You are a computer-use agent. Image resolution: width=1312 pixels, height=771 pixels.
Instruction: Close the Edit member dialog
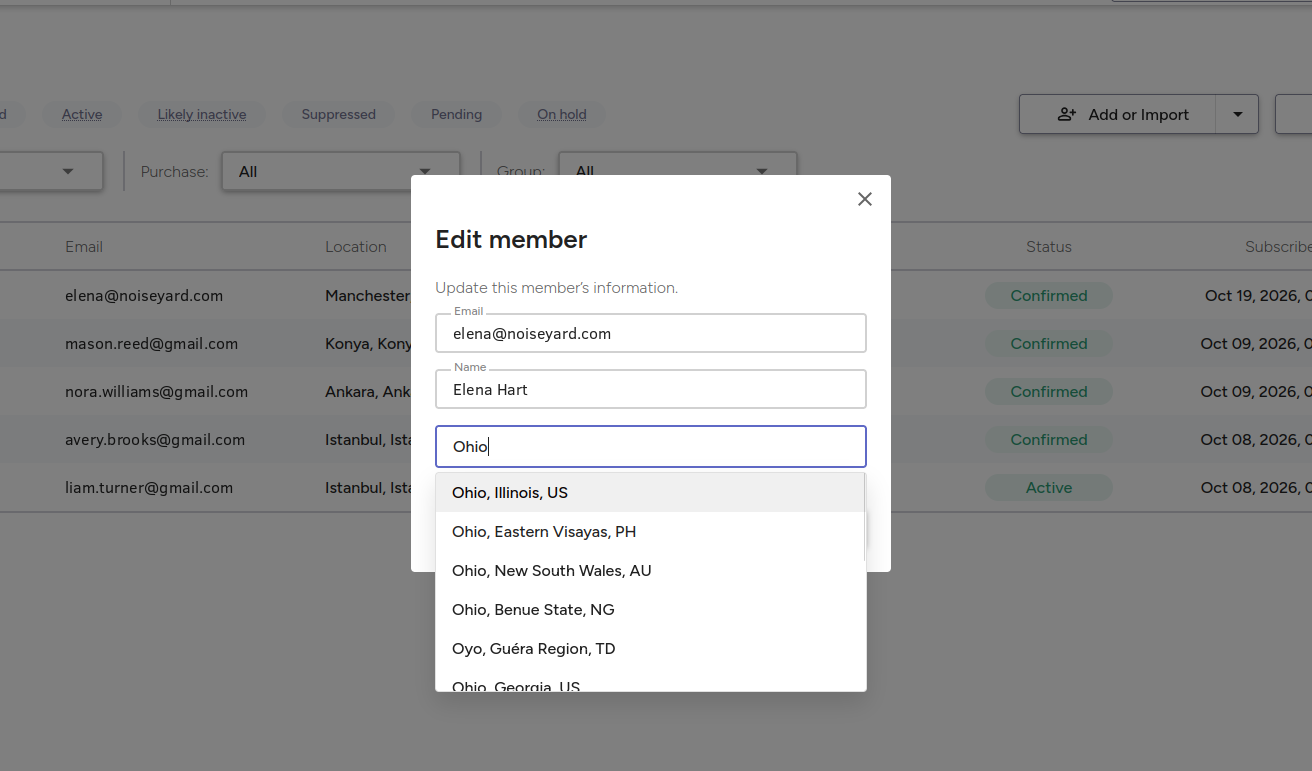pos(865,199)
